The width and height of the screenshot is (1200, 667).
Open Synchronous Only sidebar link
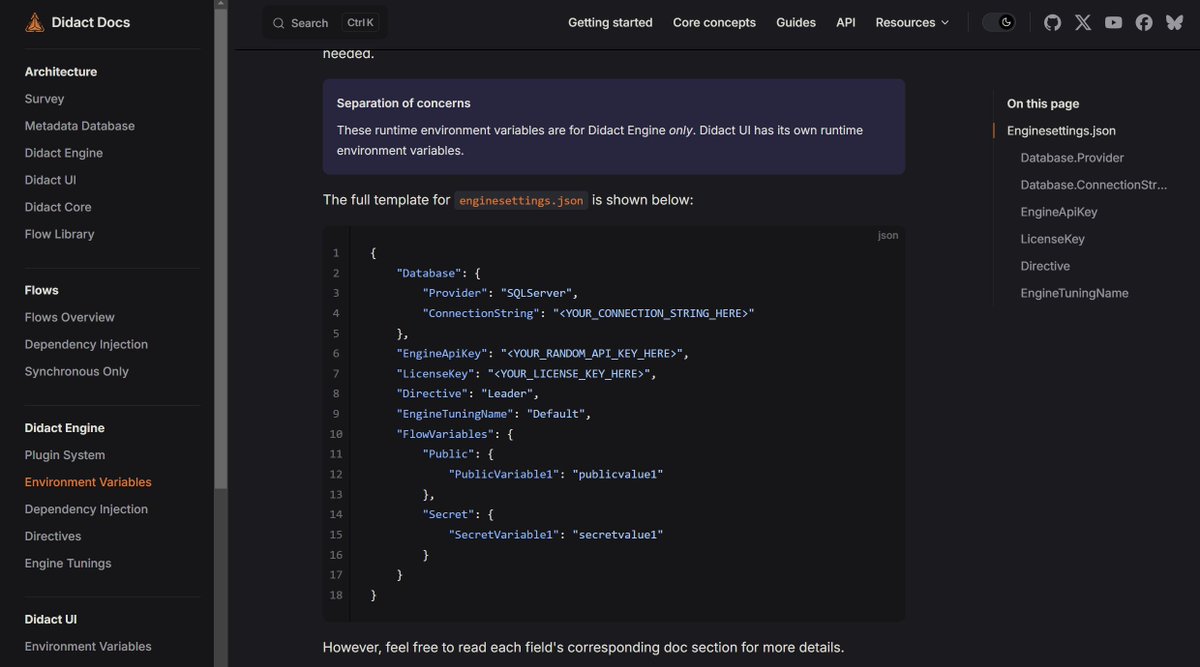tap(77, 371)
